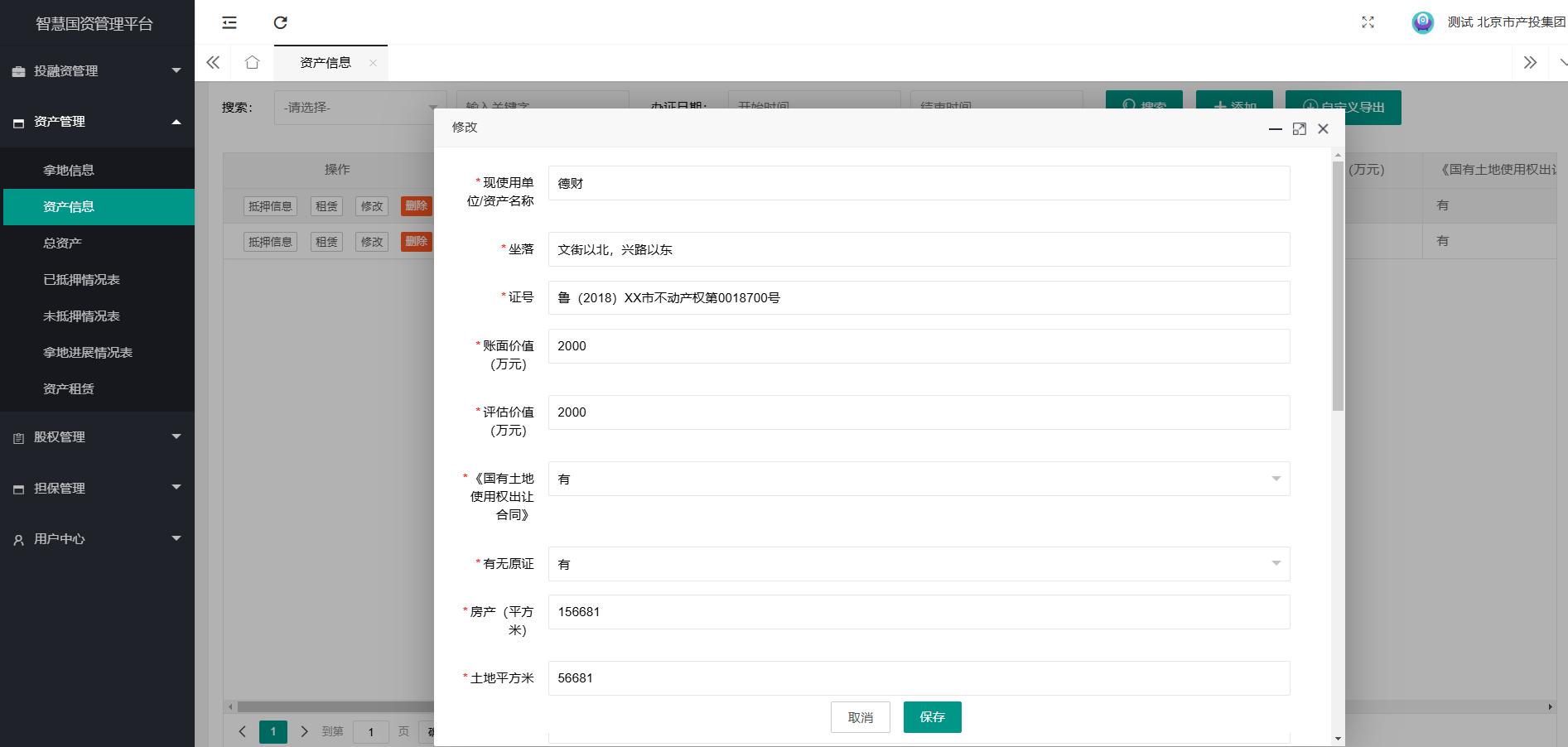
Task: Open the 《国有土地使用权出让合同》 dropdown
Action: (x=918, y=479)
